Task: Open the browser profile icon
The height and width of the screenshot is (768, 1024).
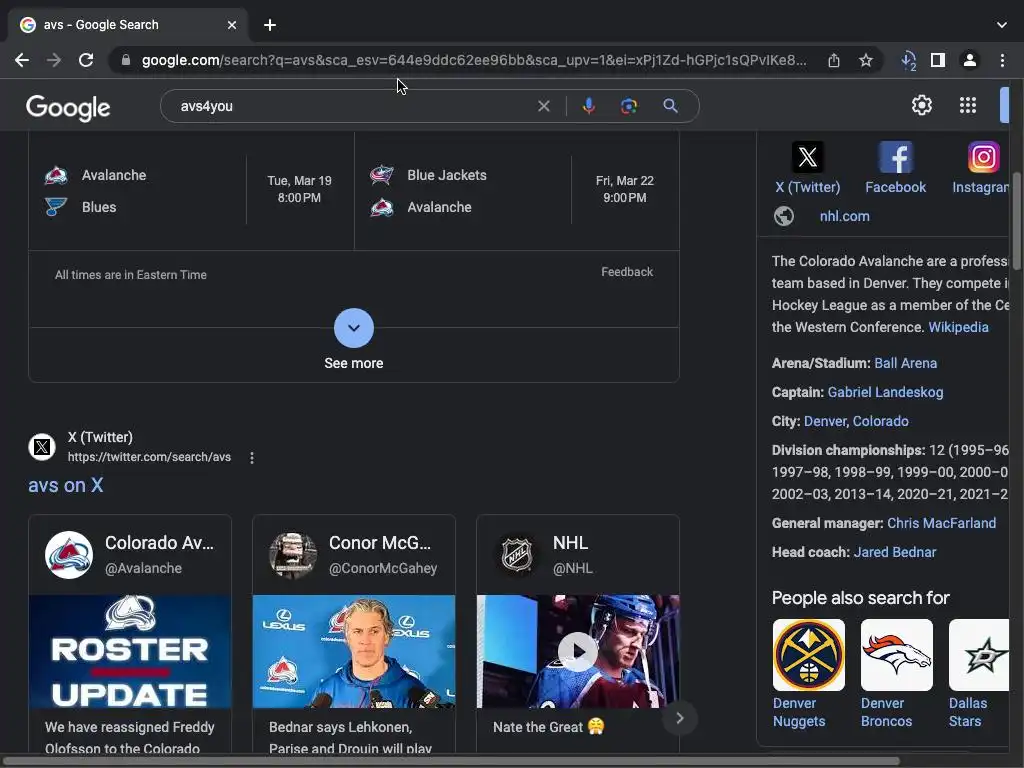Action: [x=970, y=60]
